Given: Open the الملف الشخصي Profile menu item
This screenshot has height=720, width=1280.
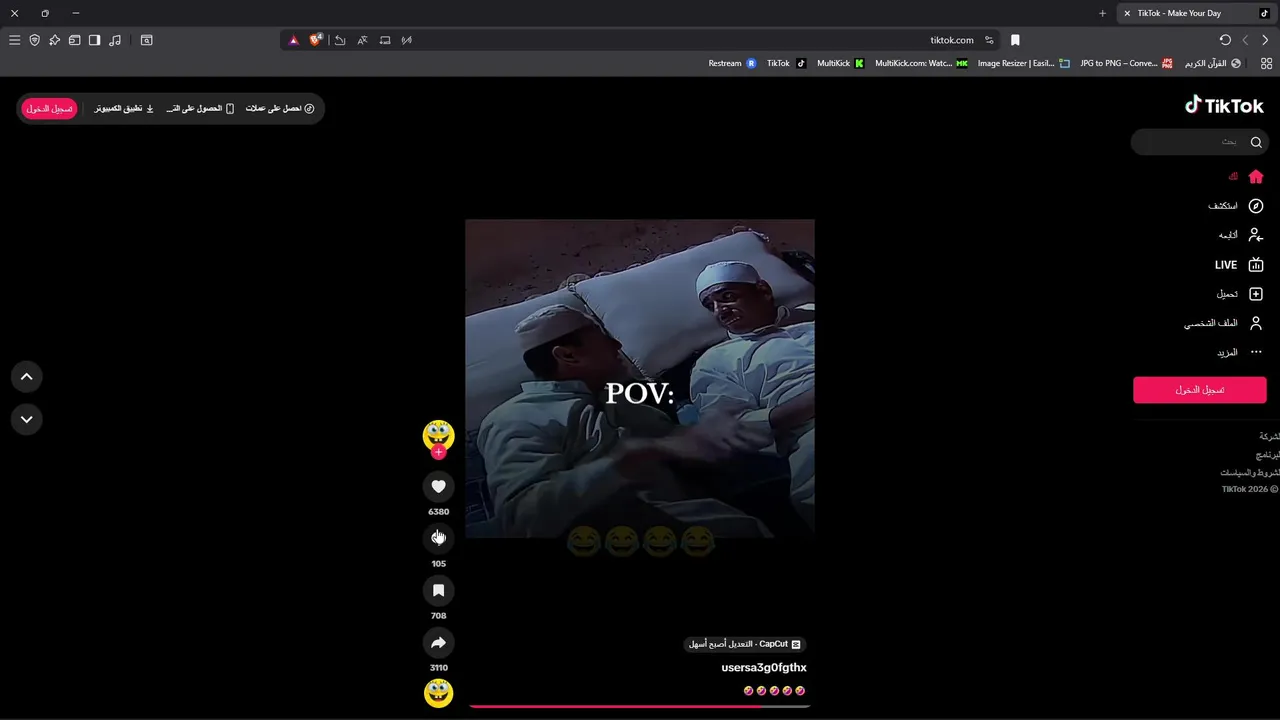Looking at the screenshot, I should (1224, 323).
